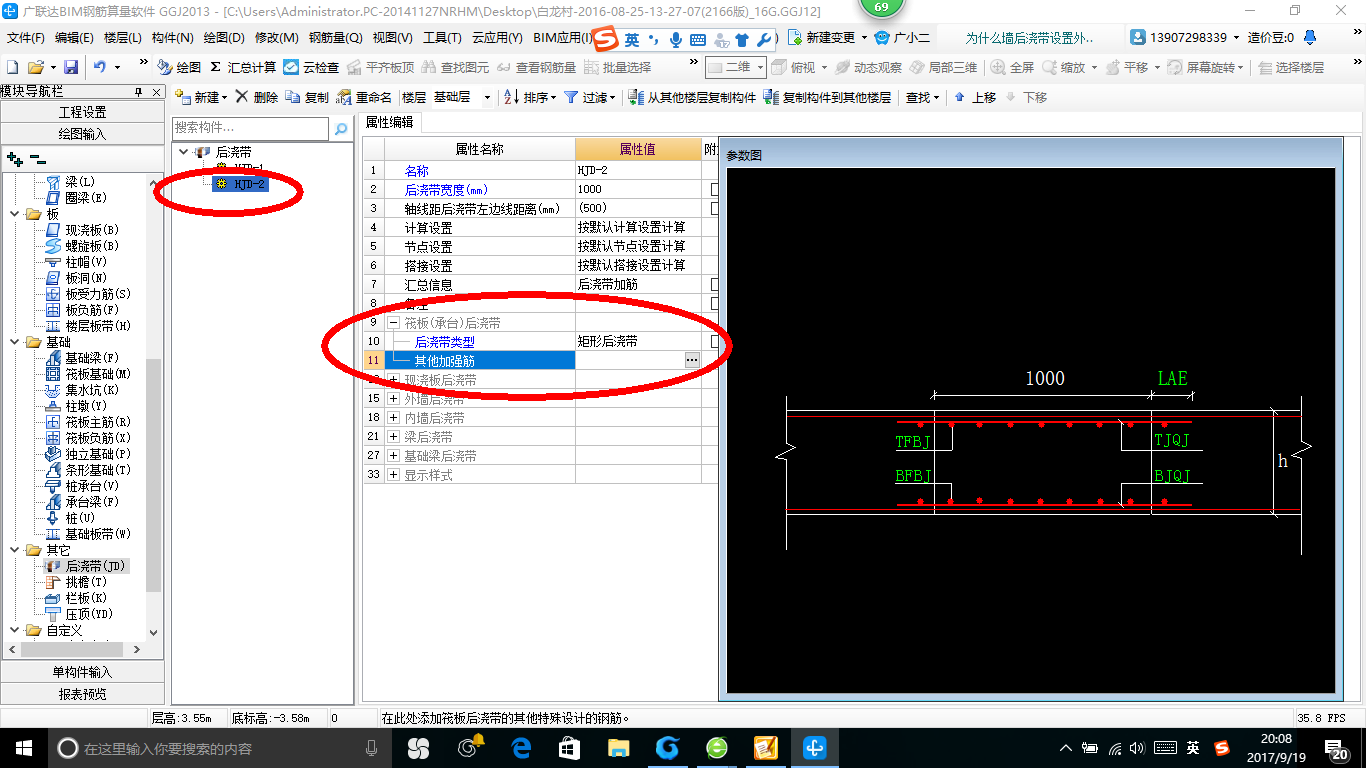The width and height of the screenshot is (1366, 768).
Task: Open the 过滤 filter dropdown
Action: 590,97
